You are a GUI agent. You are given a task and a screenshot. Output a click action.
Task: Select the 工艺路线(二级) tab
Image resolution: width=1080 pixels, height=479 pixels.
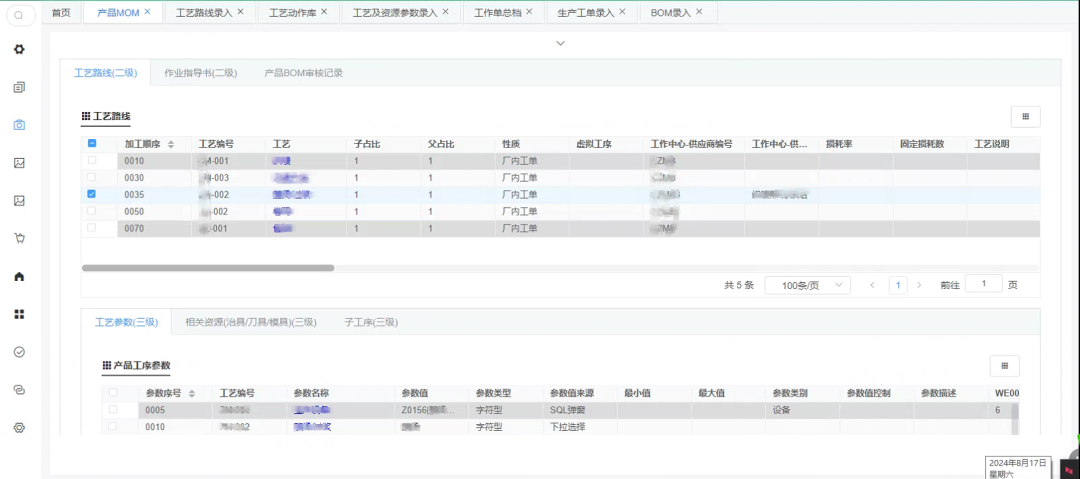click(x=106, y=73)
